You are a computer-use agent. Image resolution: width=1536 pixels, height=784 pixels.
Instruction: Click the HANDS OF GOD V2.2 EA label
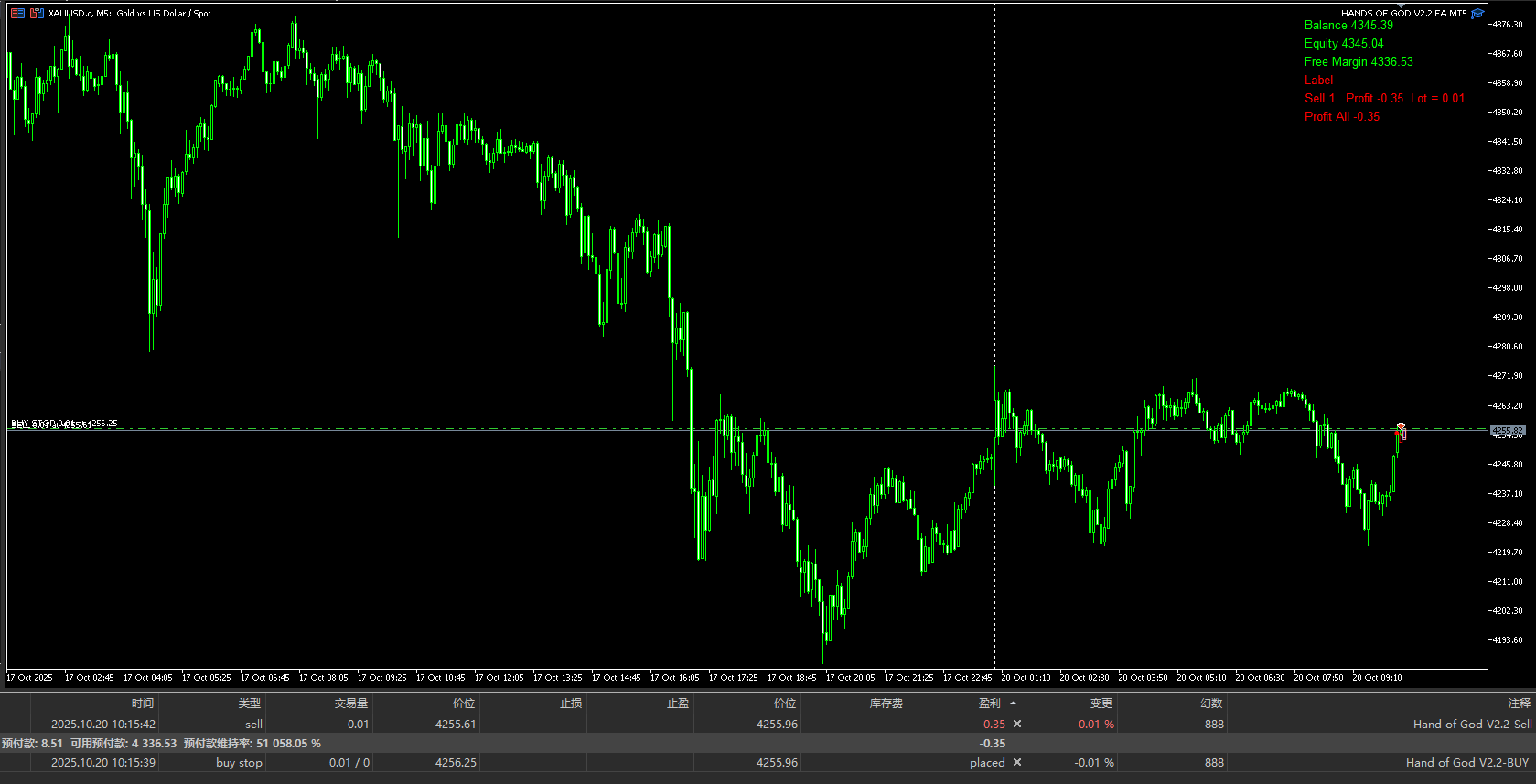[x=1402, y=13]
